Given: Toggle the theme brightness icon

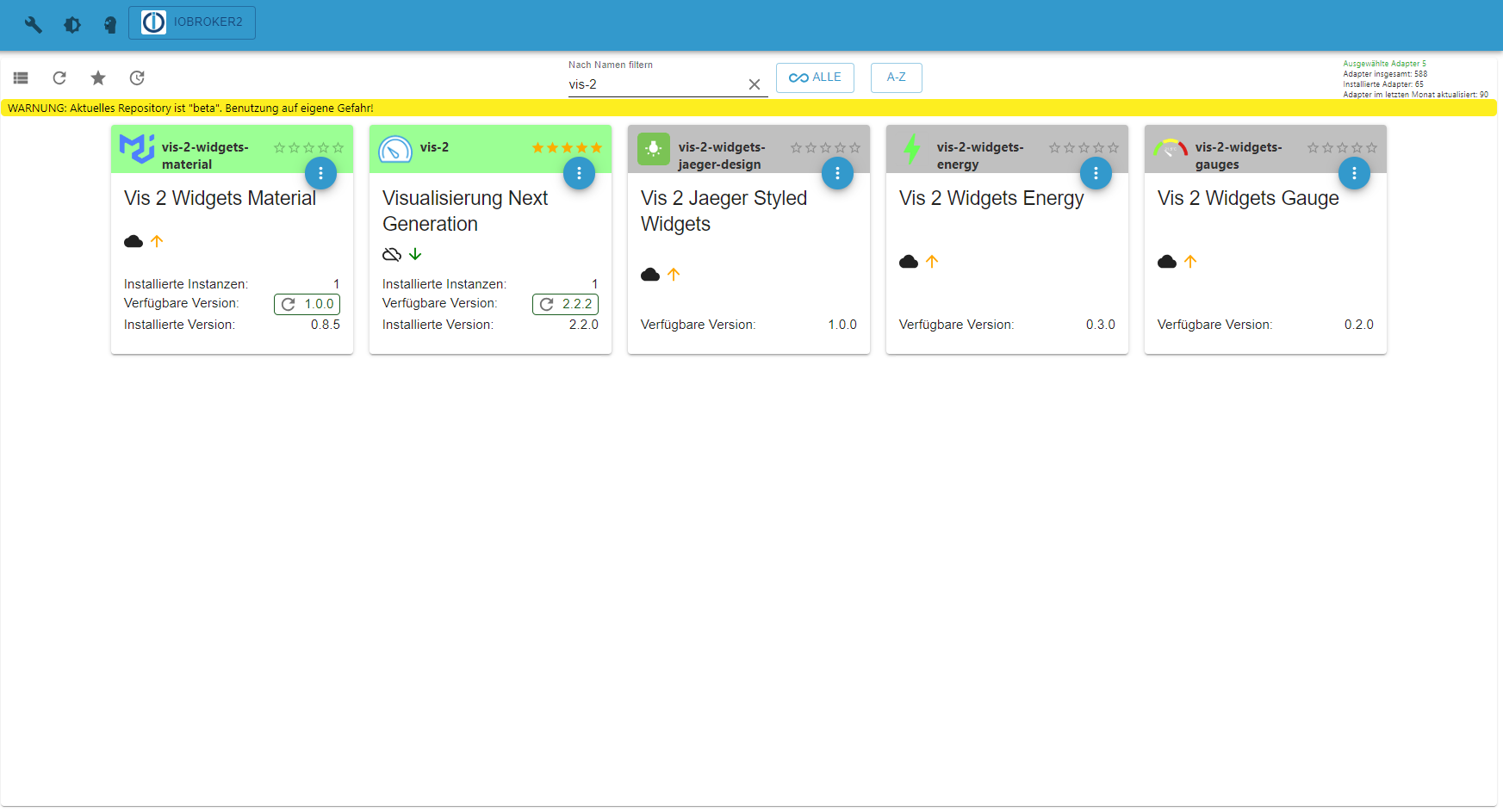Looking at the screenshot, I should [x=72, y=25].
